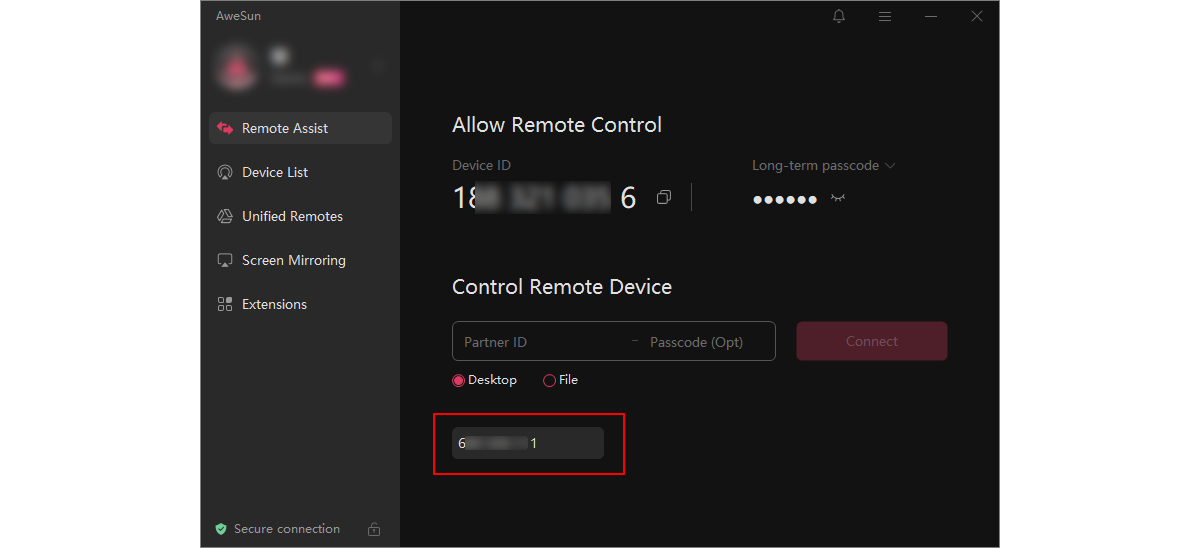The height and width of the screenshot is (548, 1200).
Task: Show the passcode using the eye icon
Action: click(838, 198)
